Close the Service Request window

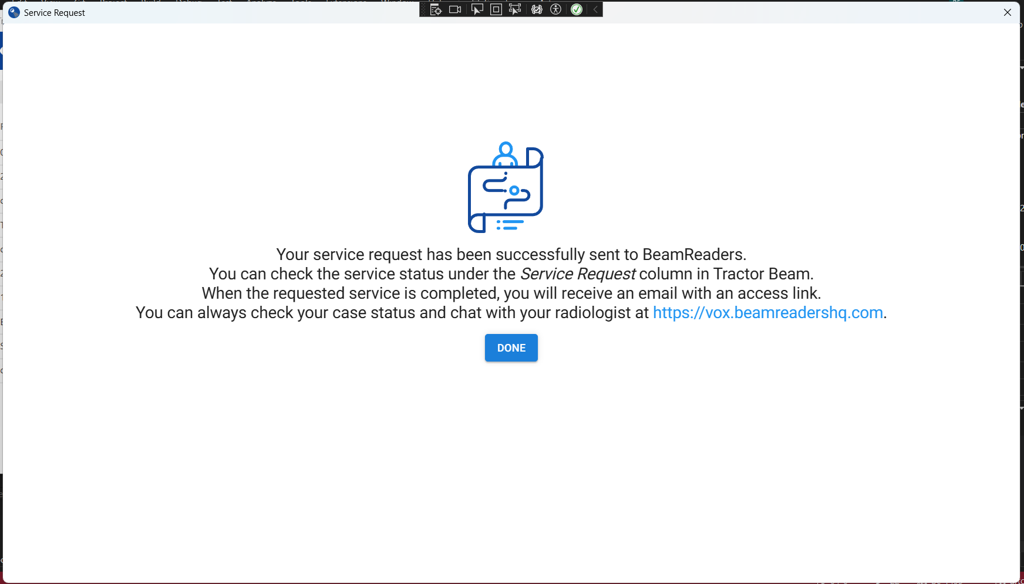pyautogui.click(x=1007, y=12)
